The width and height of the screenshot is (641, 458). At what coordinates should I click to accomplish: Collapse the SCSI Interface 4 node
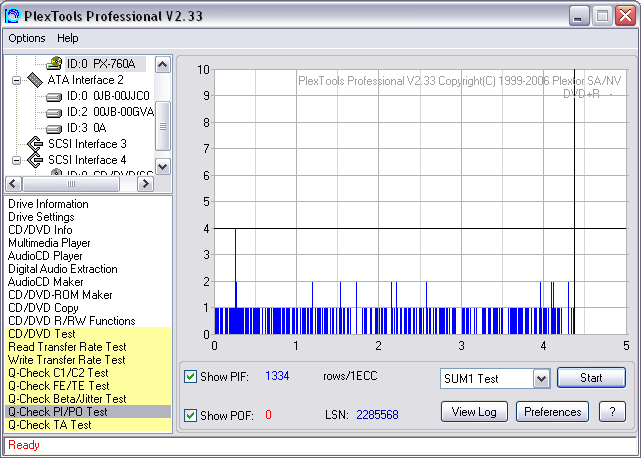(x=16, y=160)
